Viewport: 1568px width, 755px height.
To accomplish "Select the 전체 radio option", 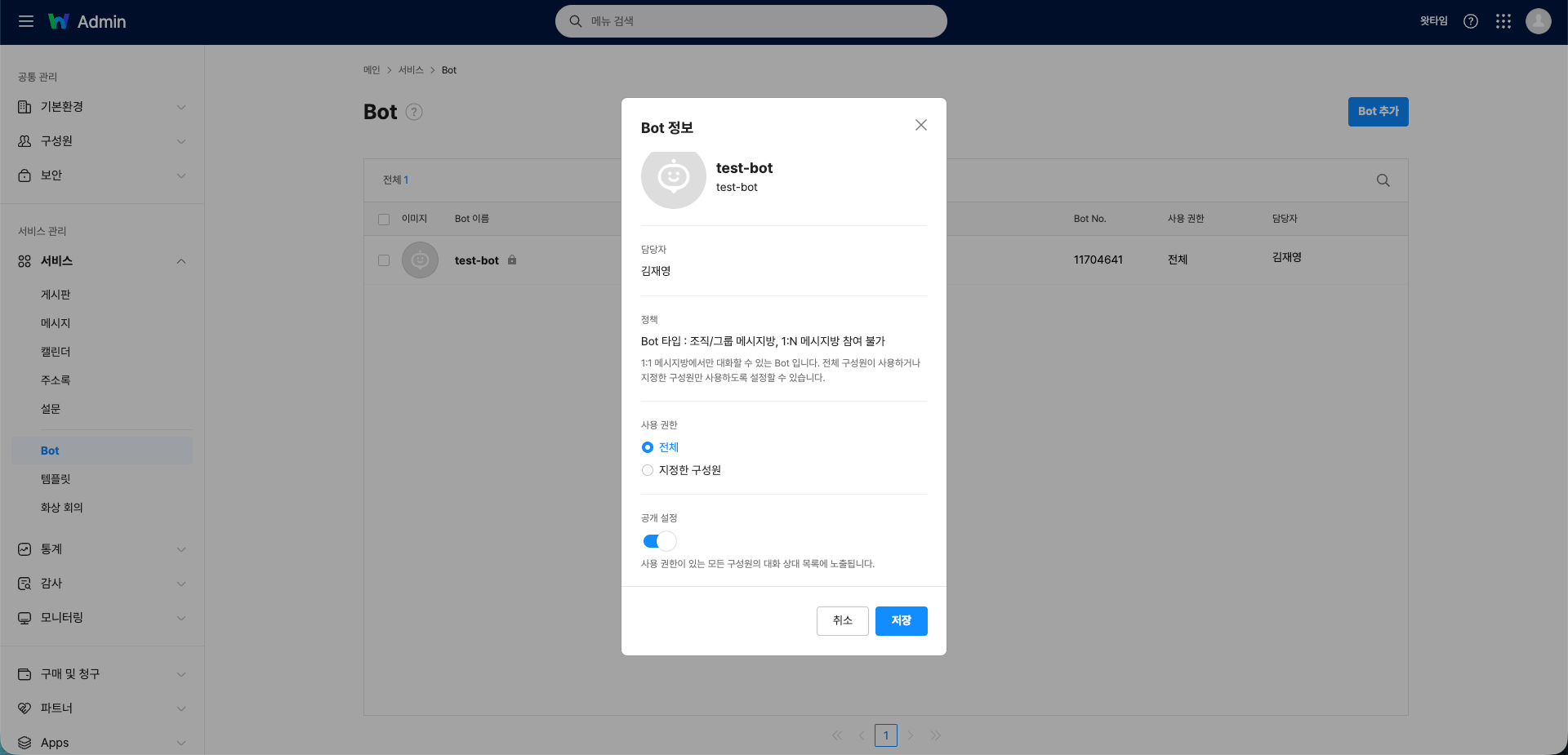I will pos(648,447).
